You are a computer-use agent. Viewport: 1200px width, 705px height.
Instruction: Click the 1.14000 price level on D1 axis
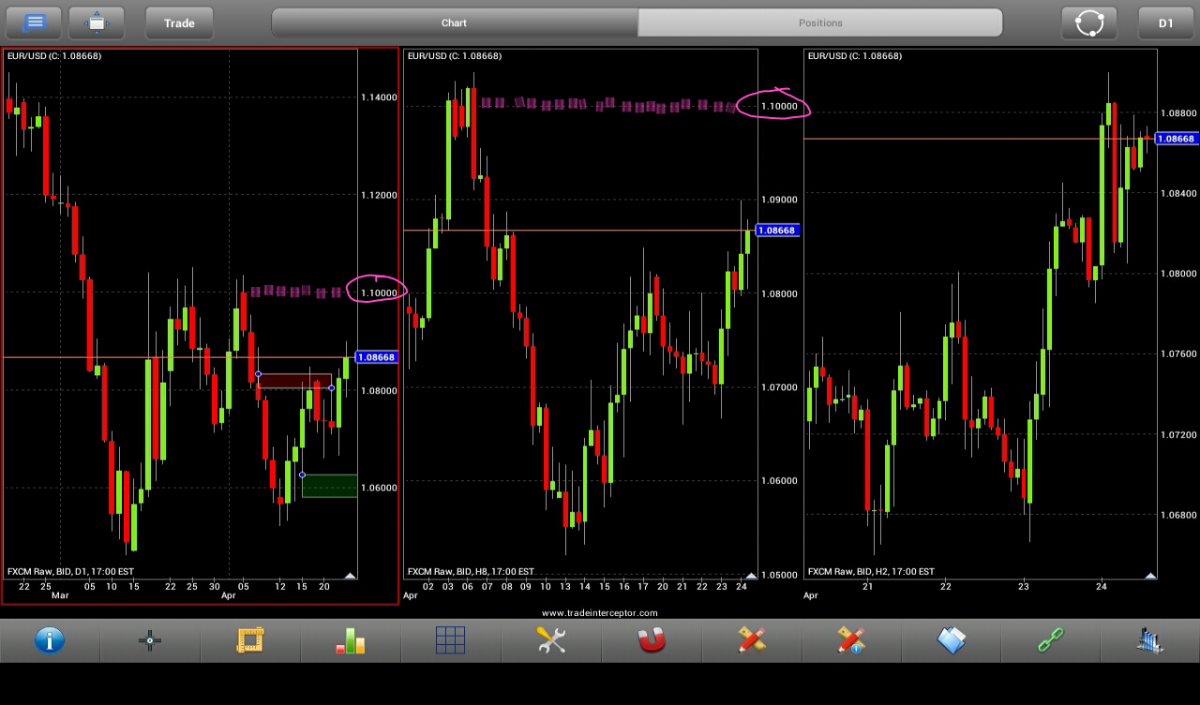coord(379,97)
